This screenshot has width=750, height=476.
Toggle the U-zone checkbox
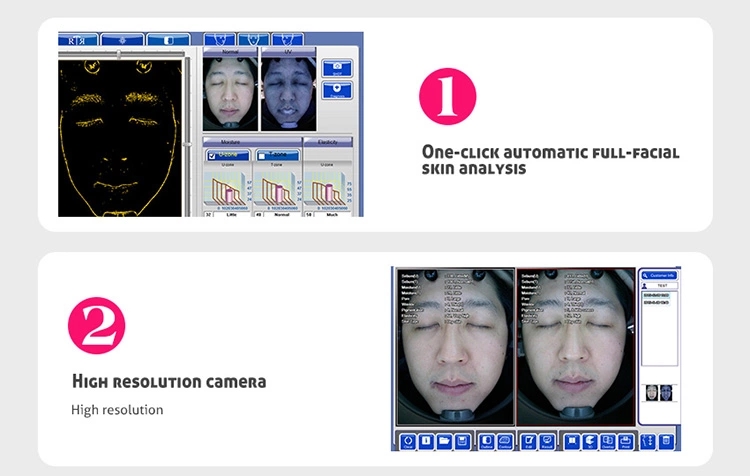point(213,156)
